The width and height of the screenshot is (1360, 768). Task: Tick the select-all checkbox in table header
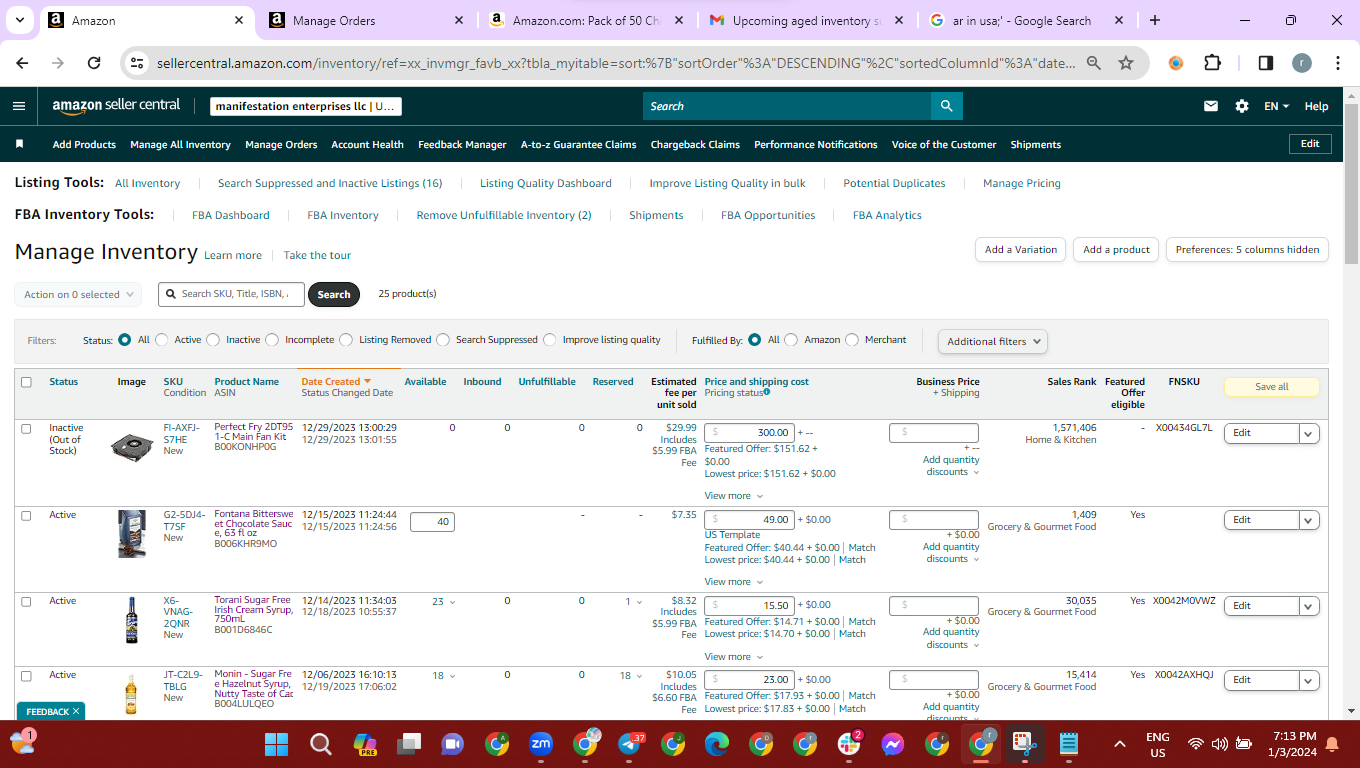26,382
